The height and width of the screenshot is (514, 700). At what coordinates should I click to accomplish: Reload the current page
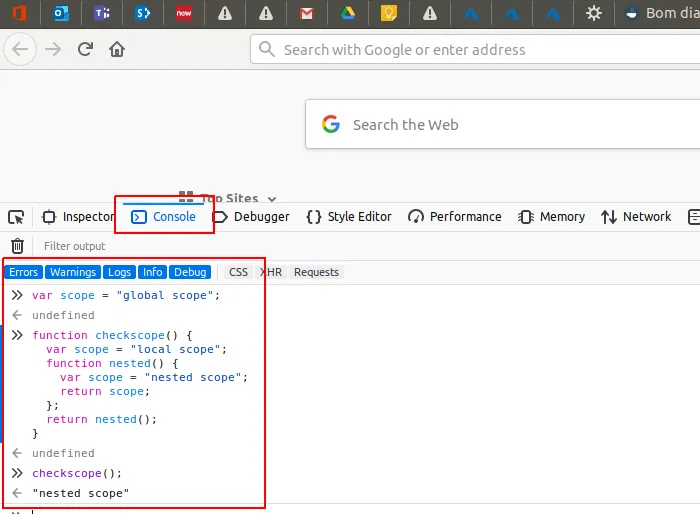tap(85, 49)
